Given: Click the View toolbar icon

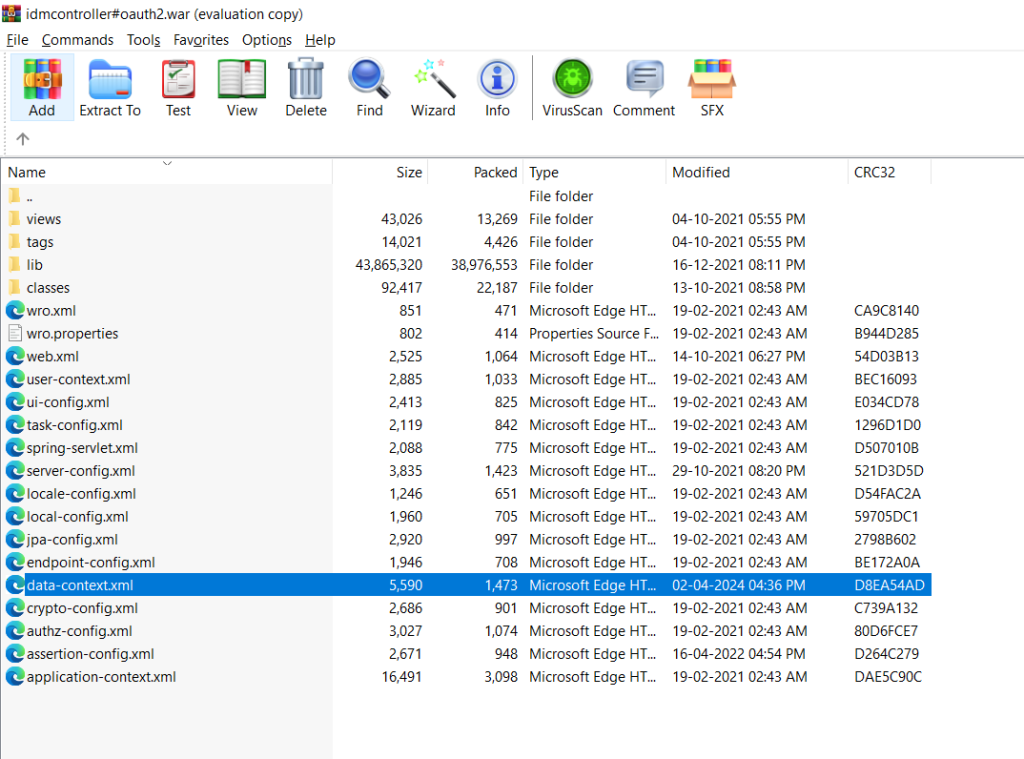Looking at the screenshot, I should 242,88.
